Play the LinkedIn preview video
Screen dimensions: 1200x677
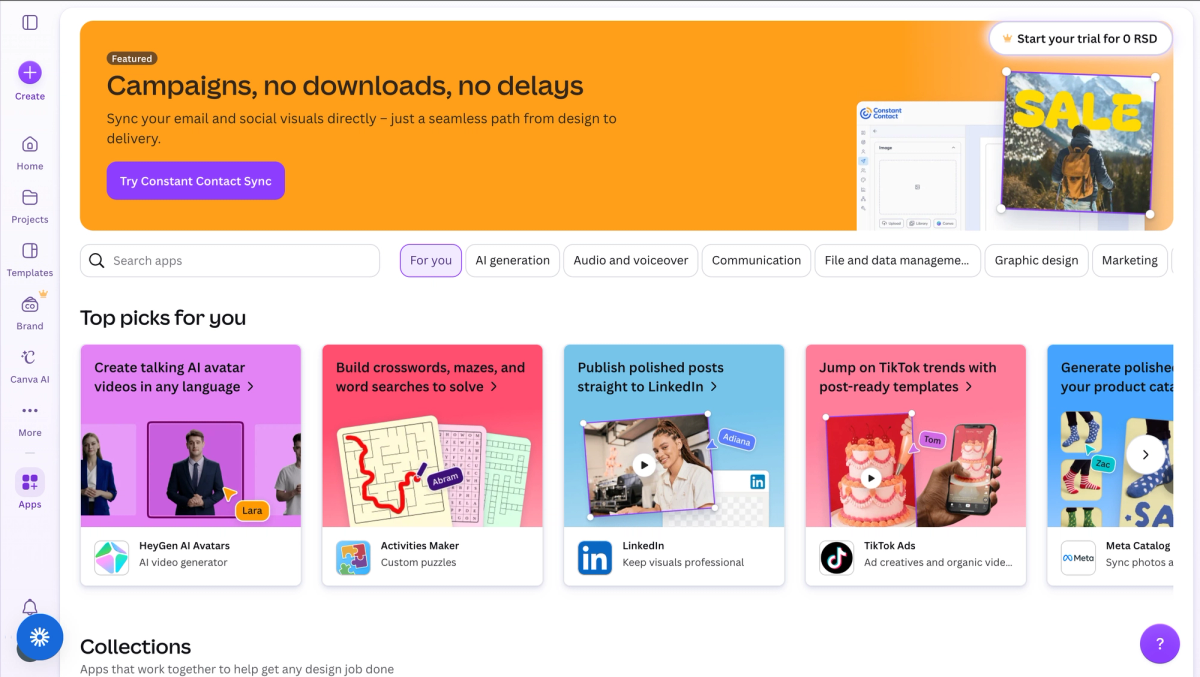tap(645, 465)
